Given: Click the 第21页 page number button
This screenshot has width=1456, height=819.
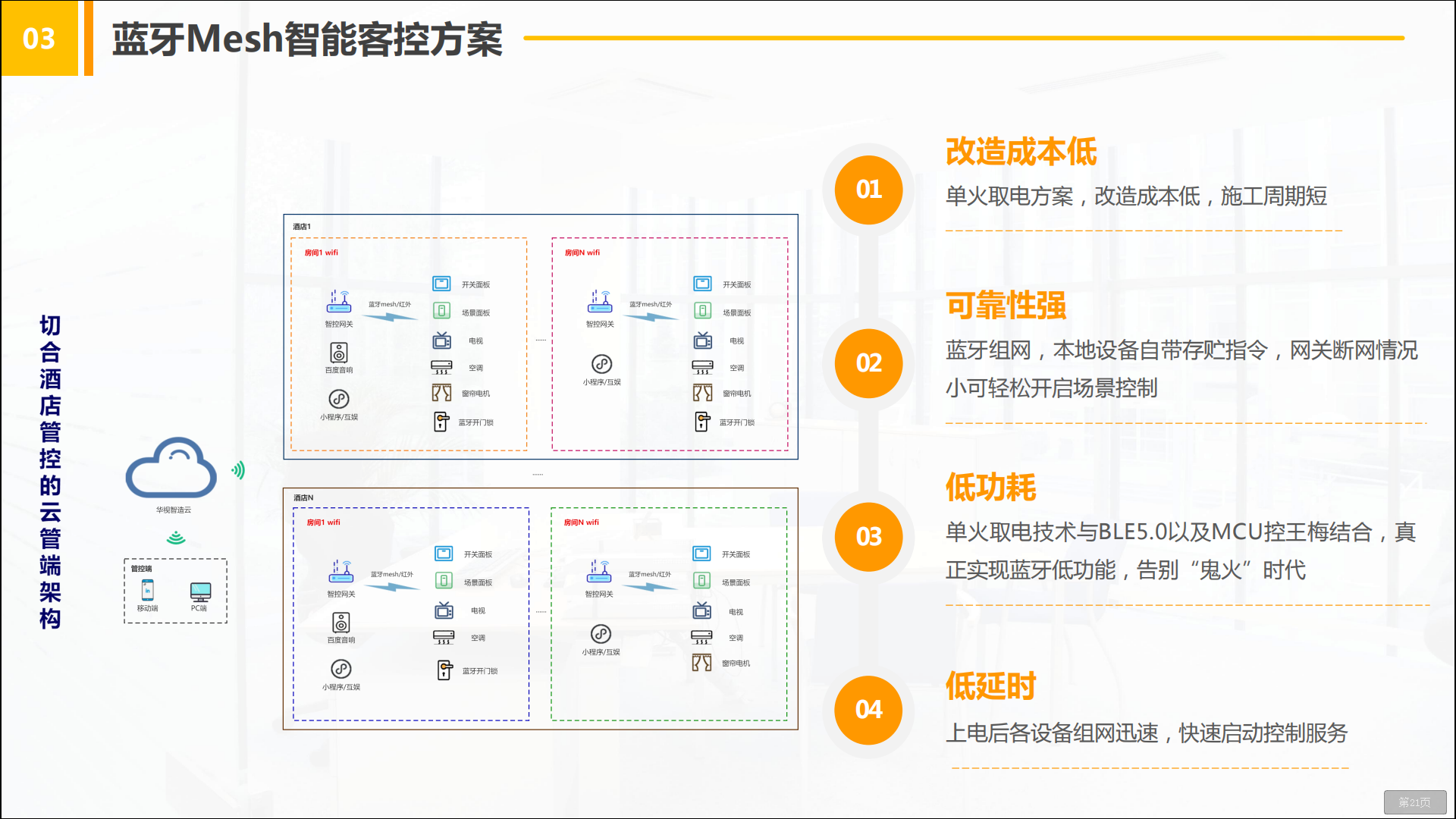Looking at the screenshot, I should click(x=1414, y=802).
